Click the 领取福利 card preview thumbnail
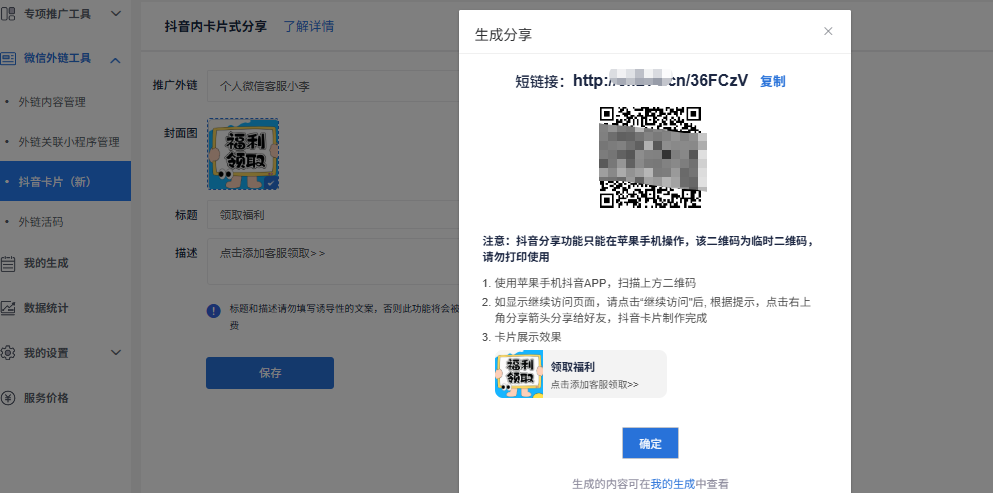 coord(512,375)
